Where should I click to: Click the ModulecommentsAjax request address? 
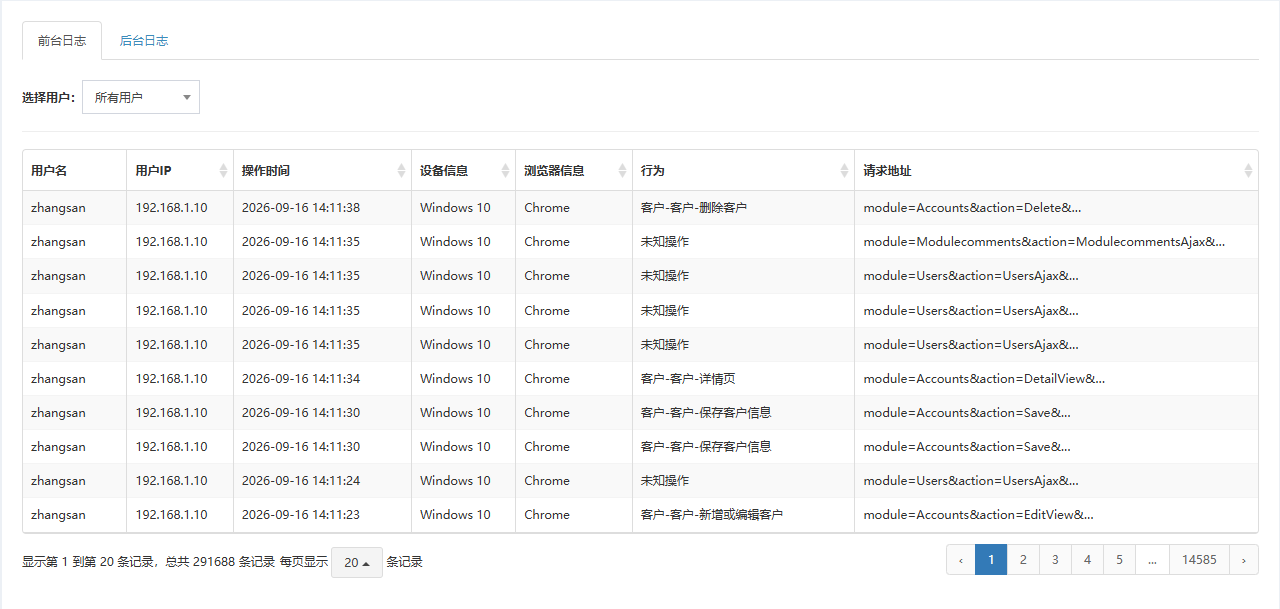(1044, 242)
